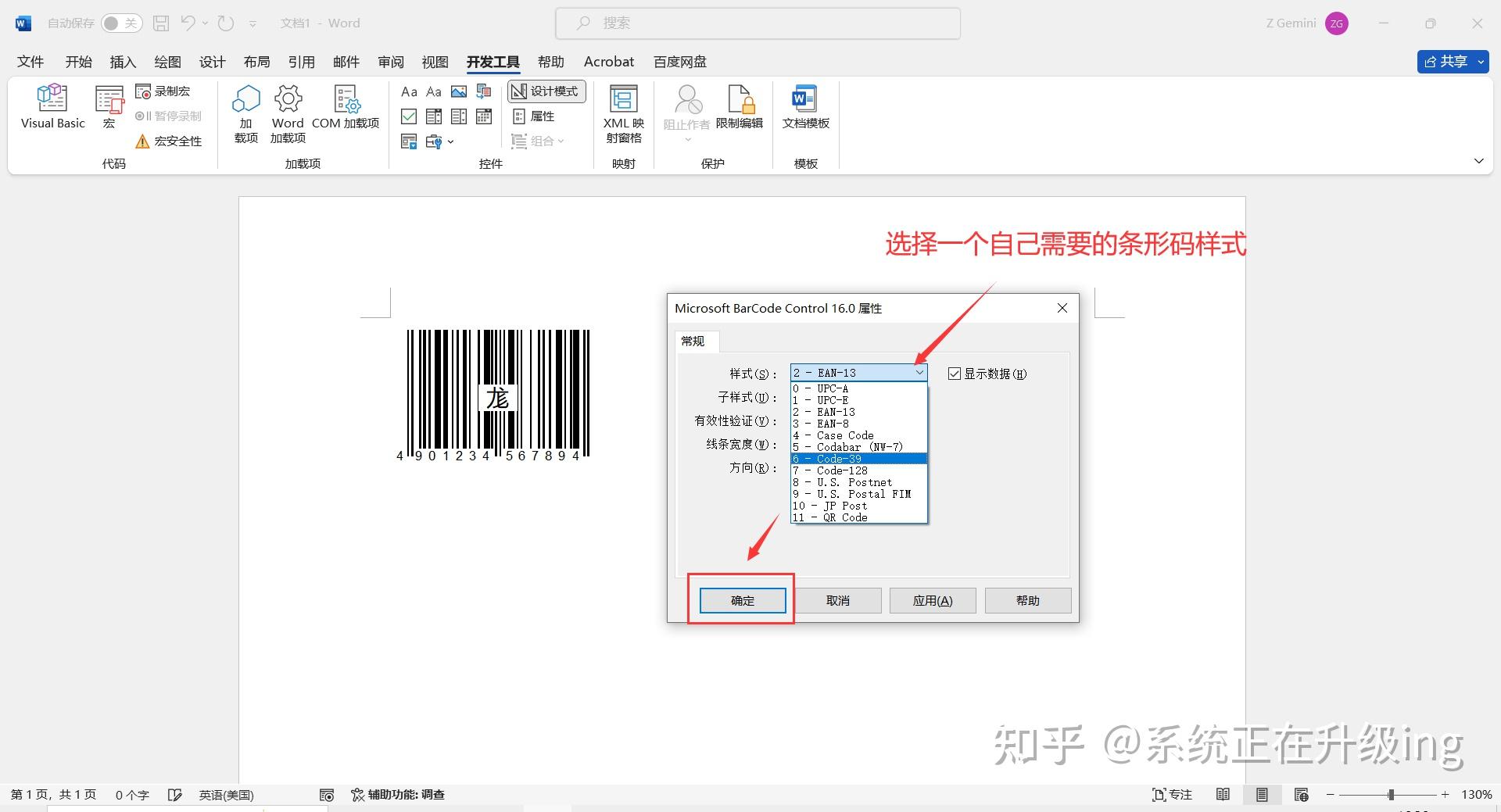Screen dimensions: 1501x812
Task: Insert repeating section content control
Action: (x=409, y=141)
